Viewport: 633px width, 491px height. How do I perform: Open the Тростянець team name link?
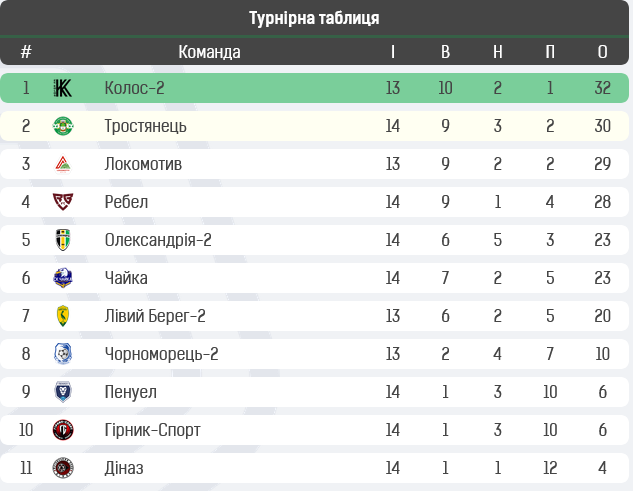pyautogui.click(x=145, y=126)
